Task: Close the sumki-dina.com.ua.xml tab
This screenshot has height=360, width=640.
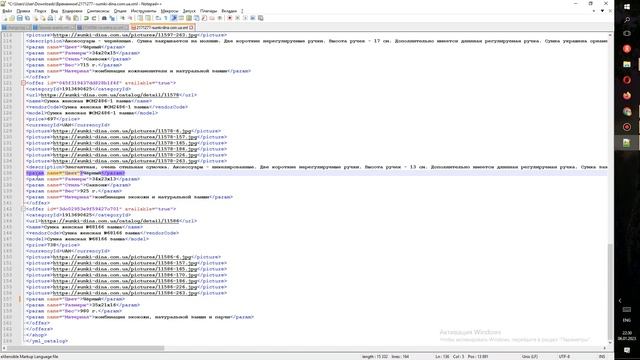Action: 191,27
